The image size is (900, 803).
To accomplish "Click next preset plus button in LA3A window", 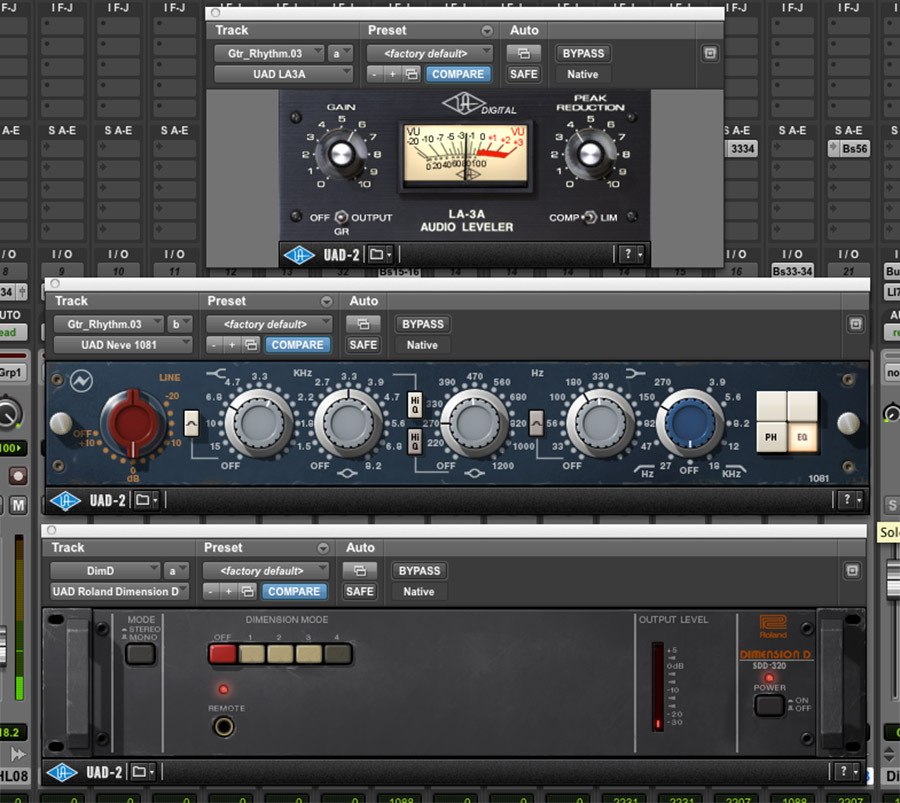I will [x=393, y=74].
